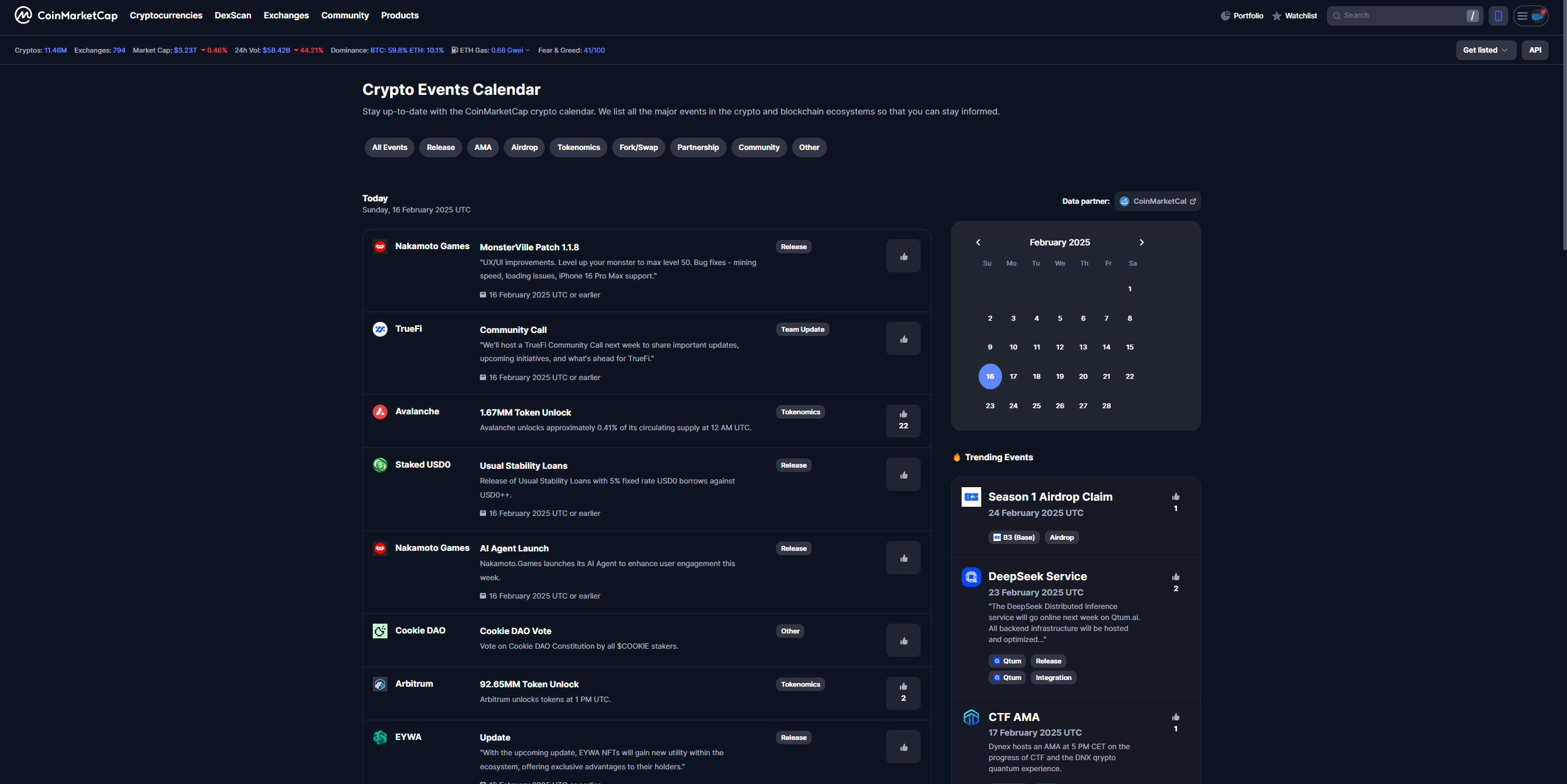The image size is (1567, 784).
Task: Go back to January with the left chevron
Action: 978,242
